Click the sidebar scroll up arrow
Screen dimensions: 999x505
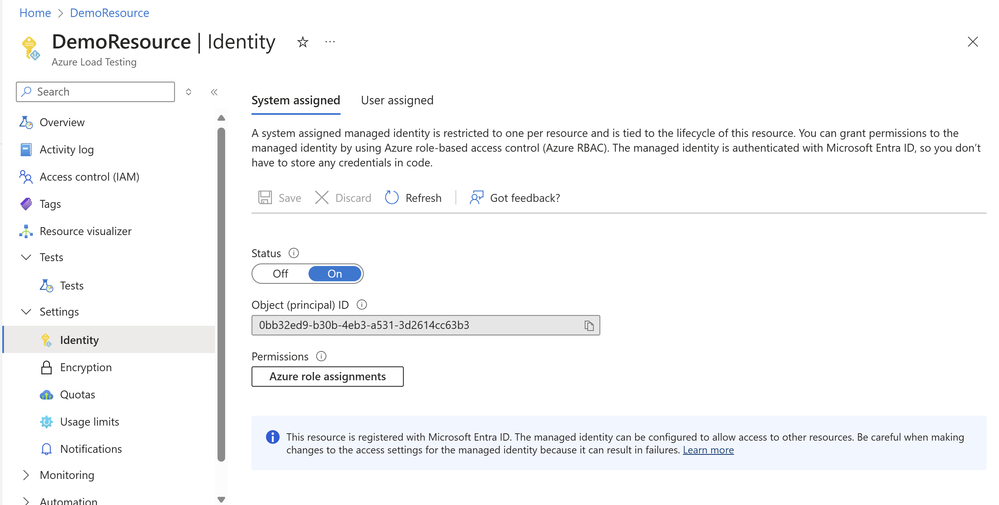pos(221,118)
